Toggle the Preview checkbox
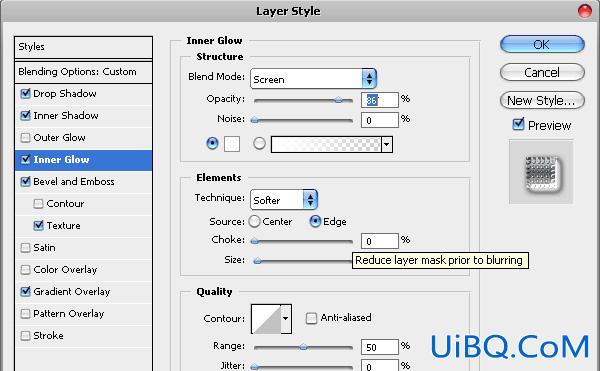Screen dimensions: 600x371 point(518,124)
